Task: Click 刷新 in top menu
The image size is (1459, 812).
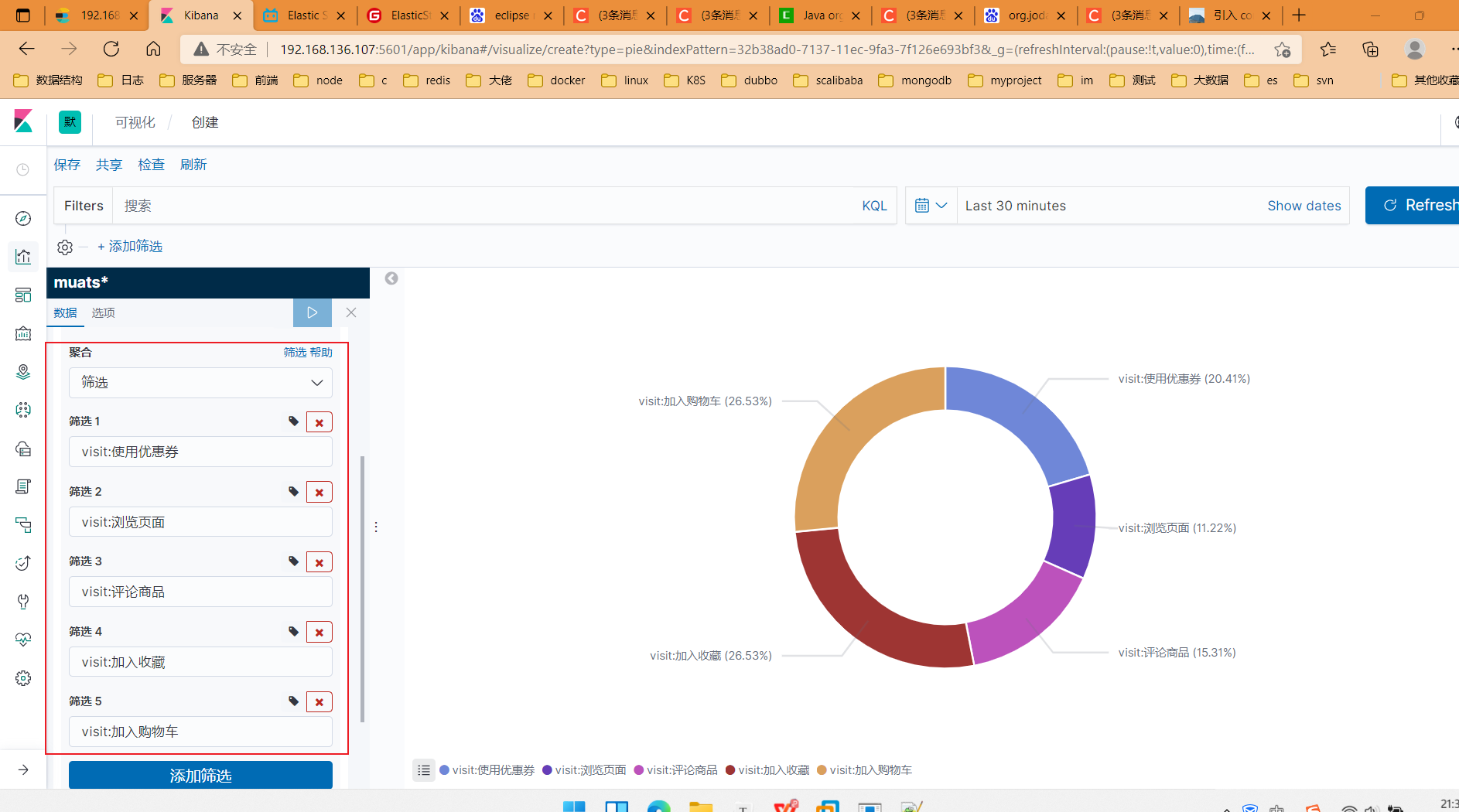Action: click(x=193, y=165)
